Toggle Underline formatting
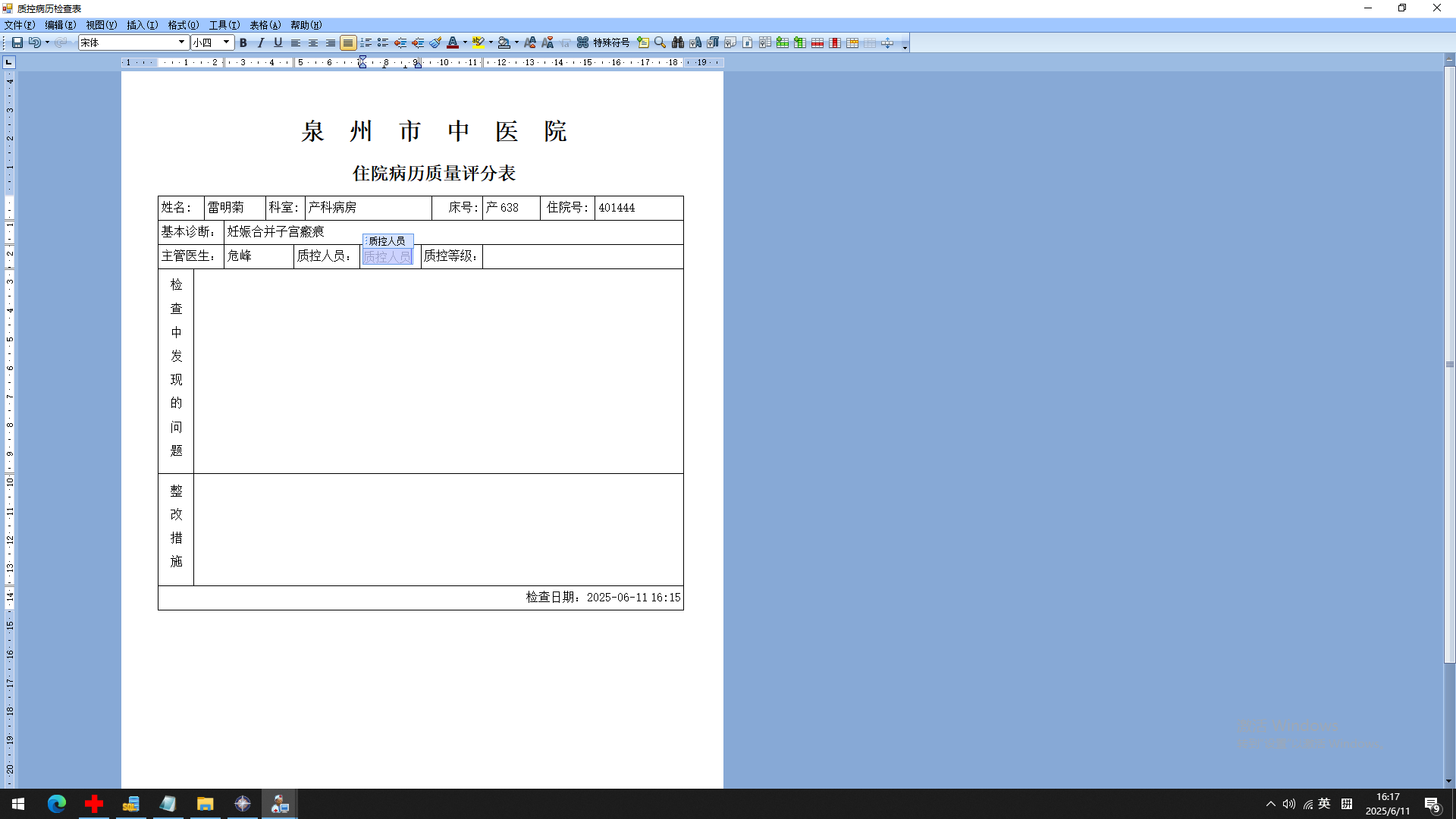The width and height of the screenshot is (1456, 819). coord(278,42)
